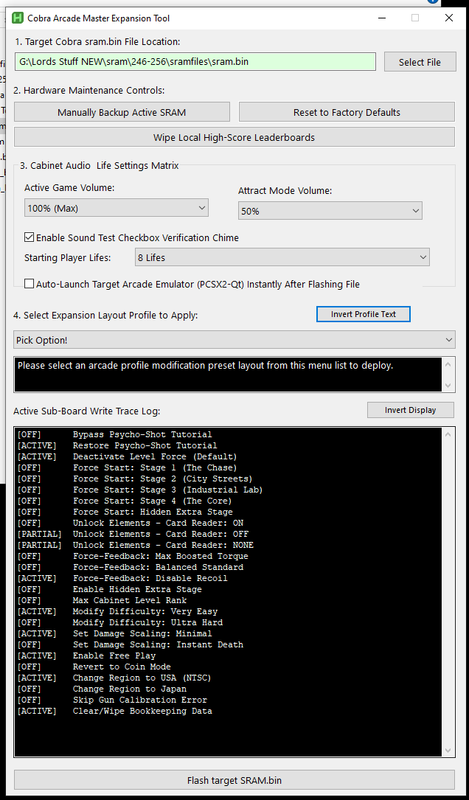Click the trace log scrollbar's down arrow
The image size is (469, 800).
[x=449, y=750]
